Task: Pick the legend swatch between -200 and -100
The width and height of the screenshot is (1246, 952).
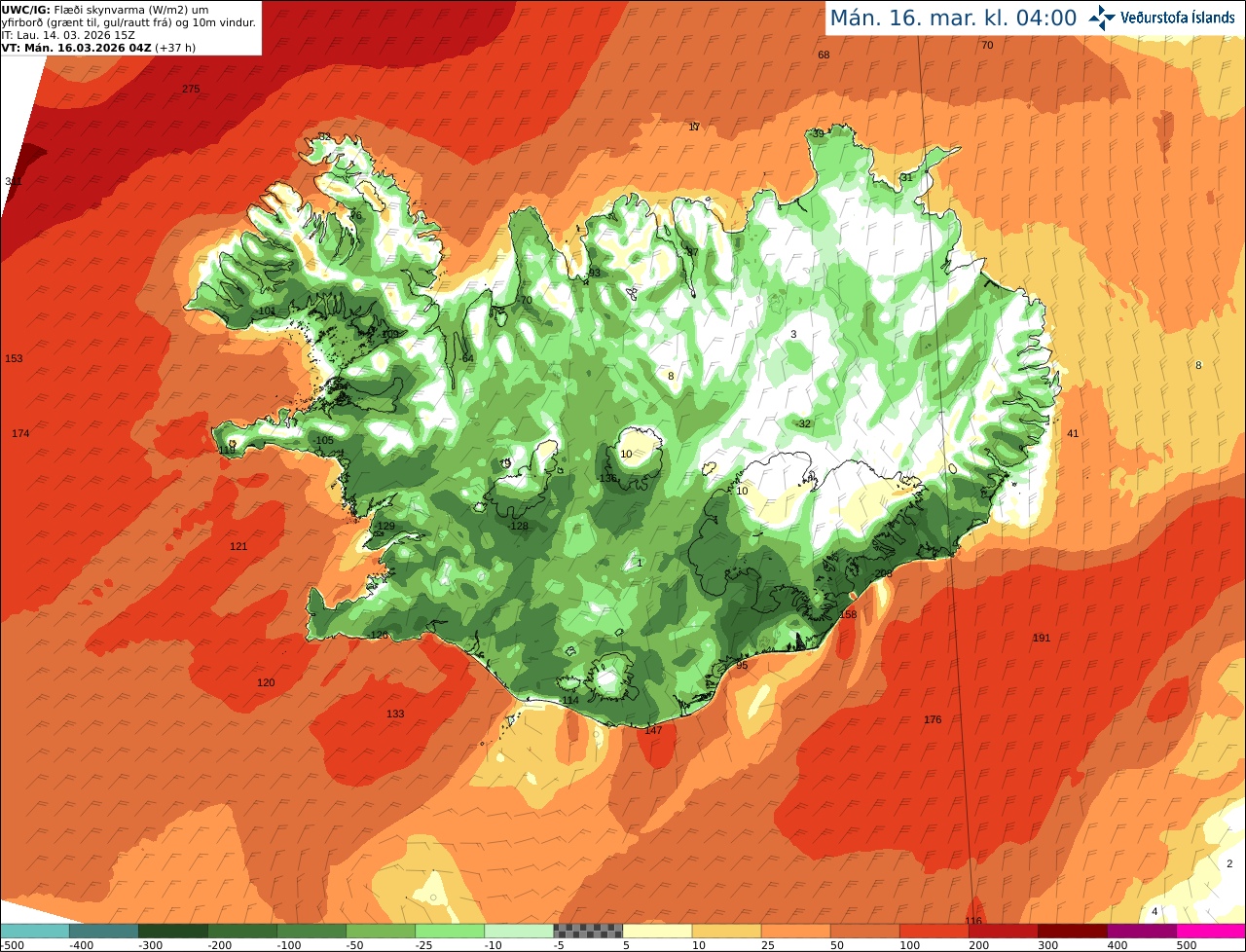Action: 241,931
